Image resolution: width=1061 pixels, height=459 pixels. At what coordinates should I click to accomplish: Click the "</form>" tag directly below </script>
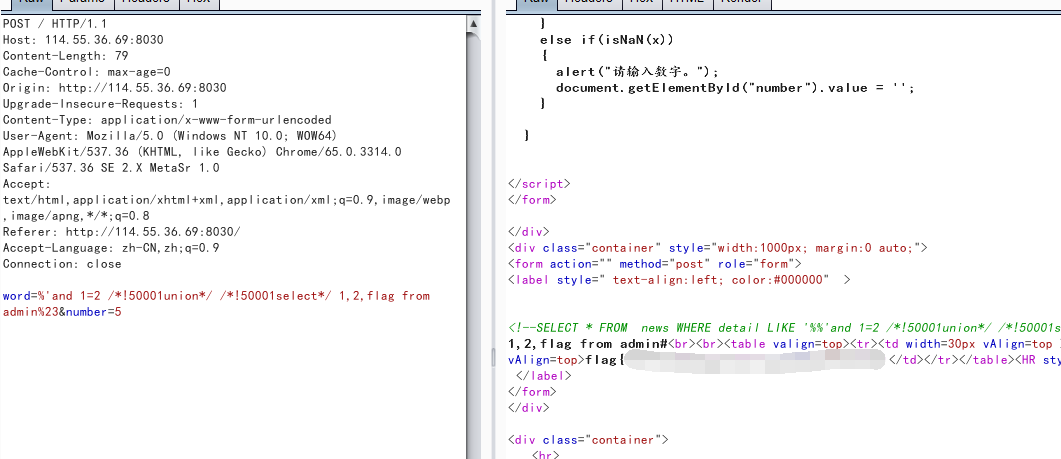click(x=533, y=200)
